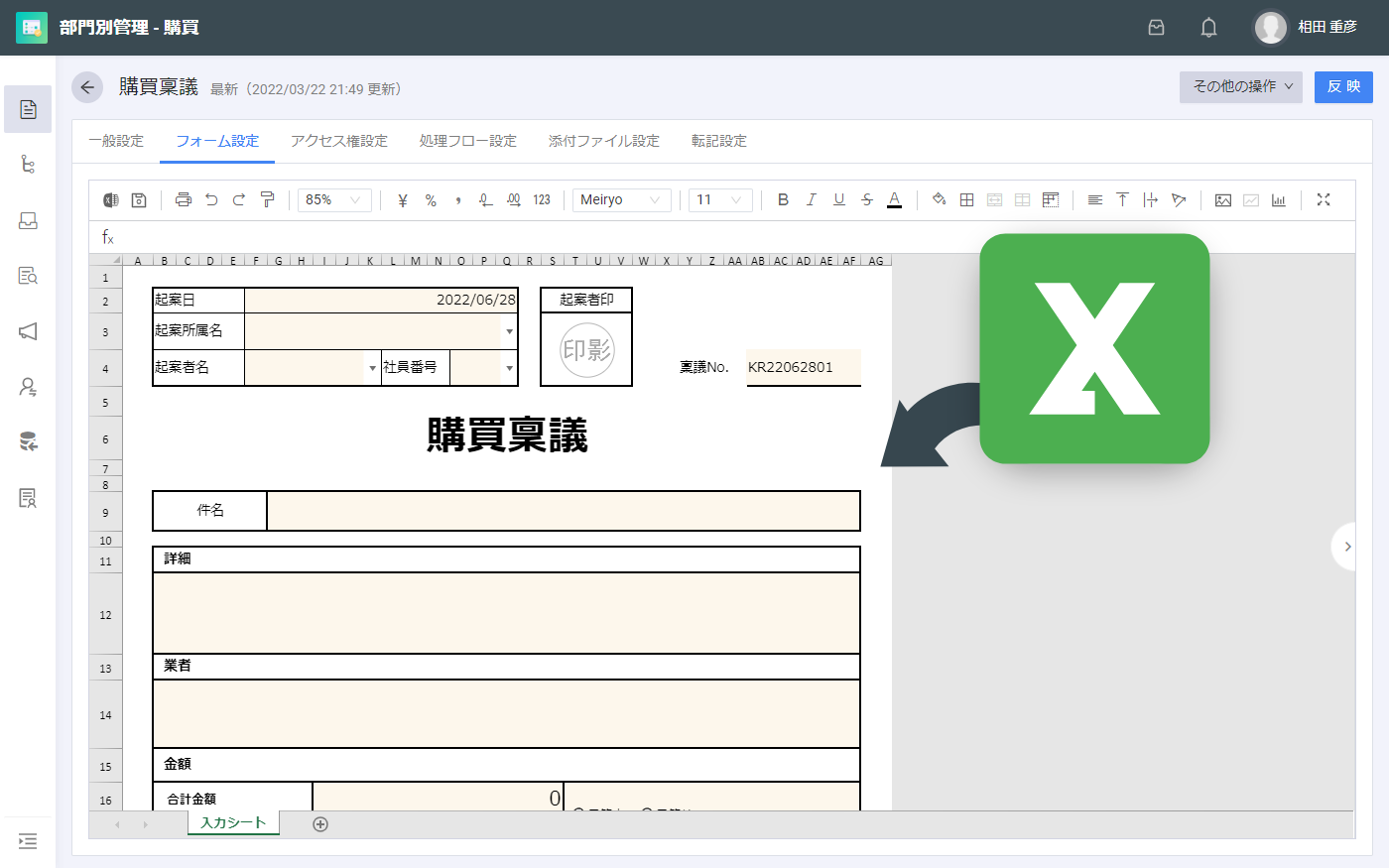Add a new sheet with plus button

click(320, 824)
